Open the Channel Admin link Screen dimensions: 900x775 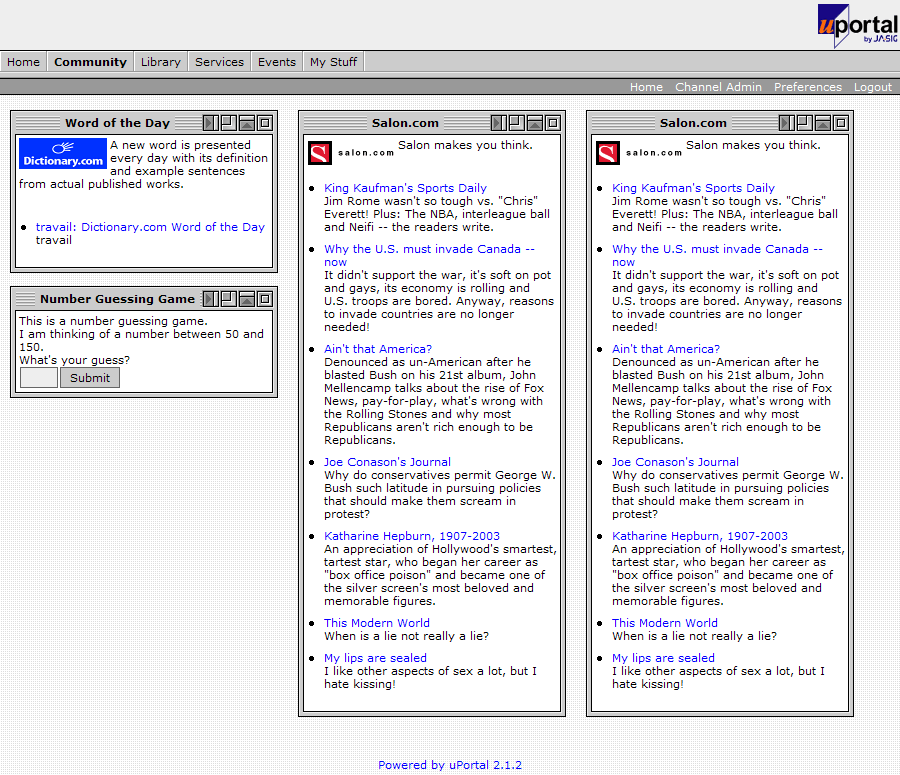pyautogui.click(x=718, y=87)
